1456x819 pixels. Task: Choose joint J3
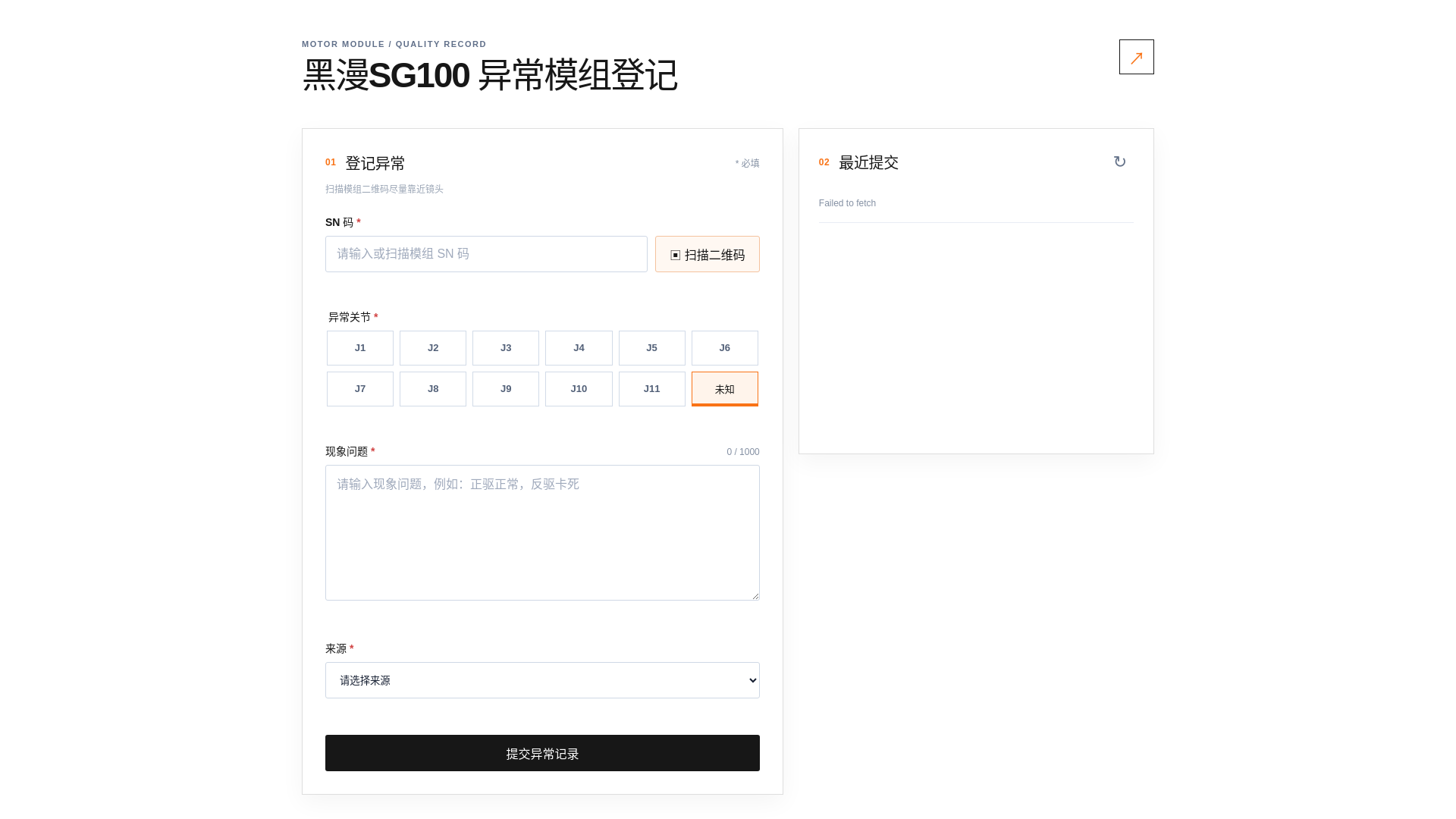506,348
